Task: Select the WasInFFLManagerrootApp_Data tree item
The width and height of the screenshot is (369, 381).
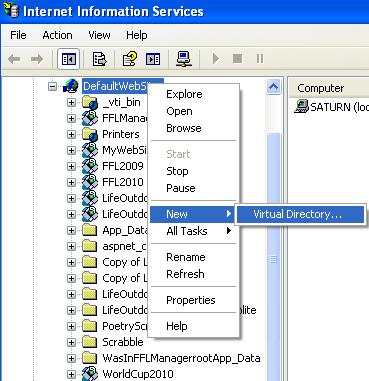Action: pos(181,358)
